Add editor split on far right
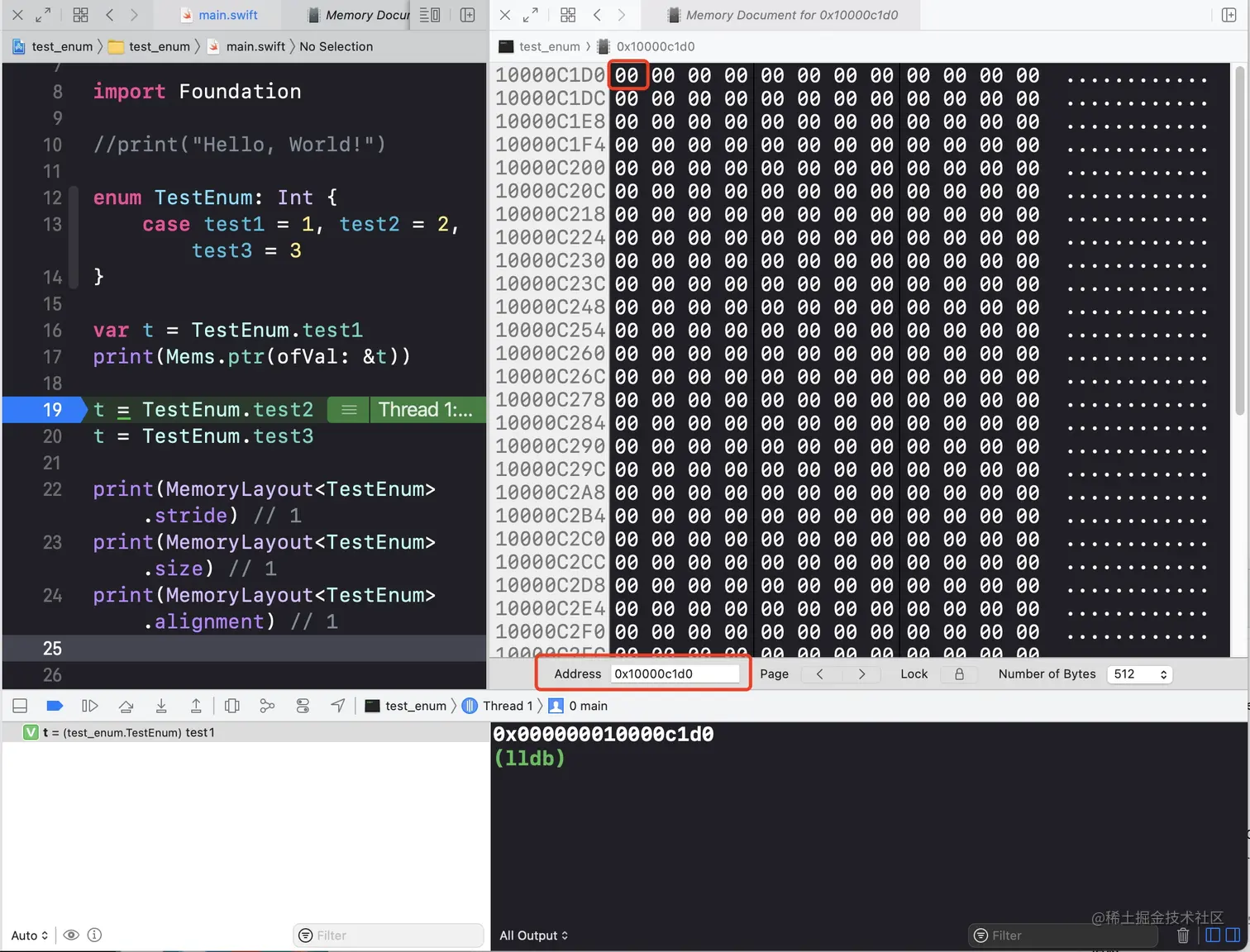Viewport: 1250px width, 952px height. pyautogui.click(x=1229, y=15)
